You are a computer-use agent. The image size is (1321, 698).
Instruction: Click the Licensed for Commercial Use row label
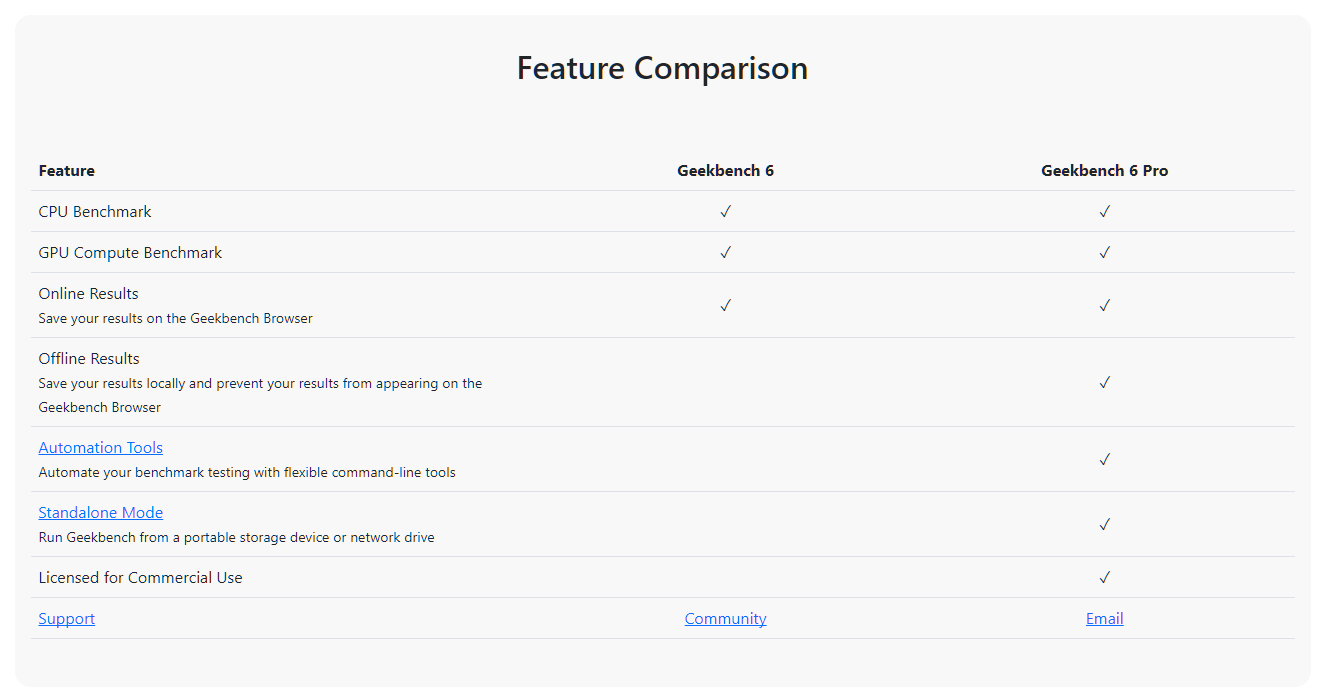[140, 578]
